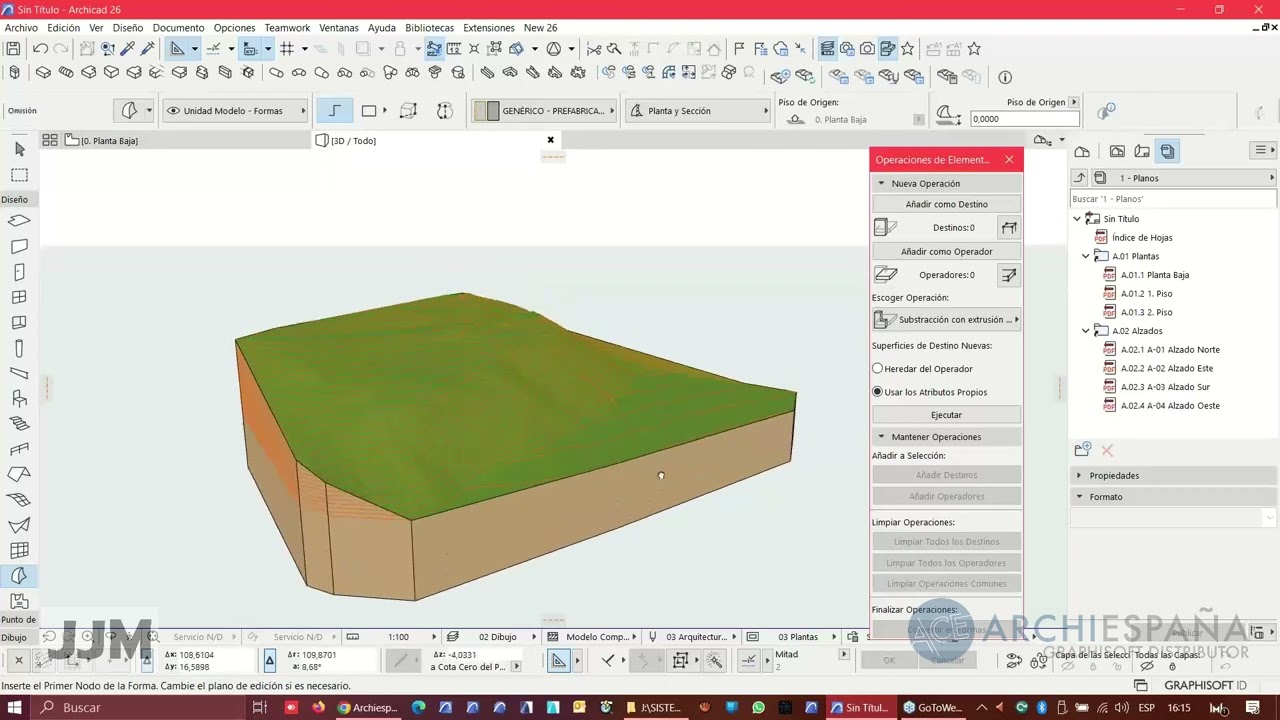The height and width of the screenshot is (720, 1280).
Task: Select the active Morph tool in toolbox
Action: [19, 576]
